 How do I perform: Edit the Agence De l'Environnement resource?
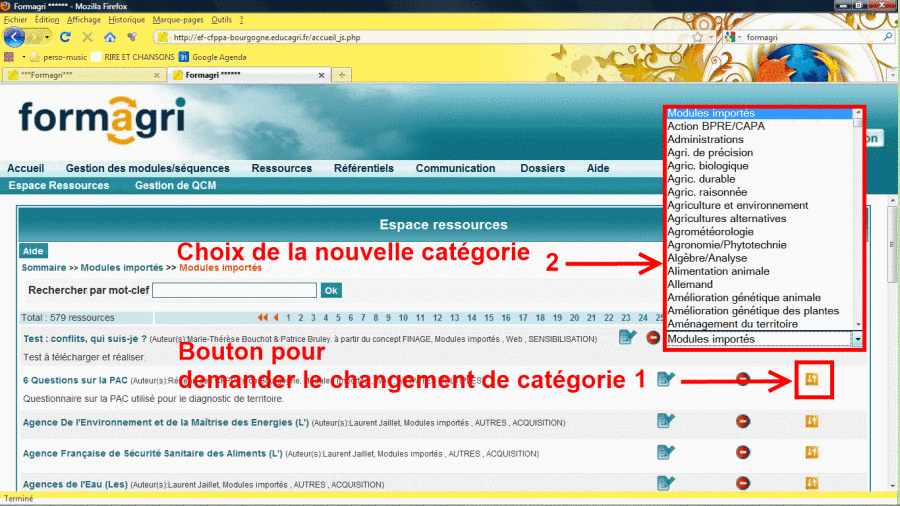tap(665, 421)
